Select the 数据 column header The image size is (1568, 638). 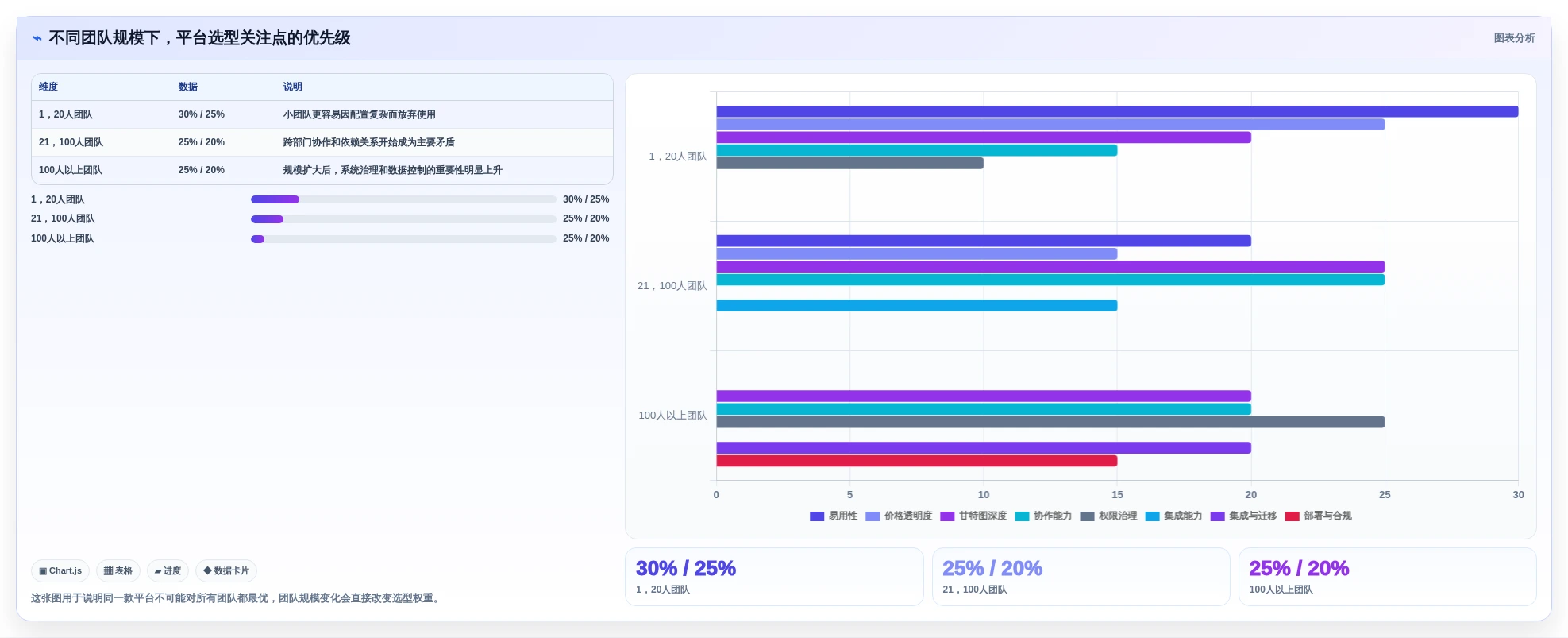[x=188, y=87]
